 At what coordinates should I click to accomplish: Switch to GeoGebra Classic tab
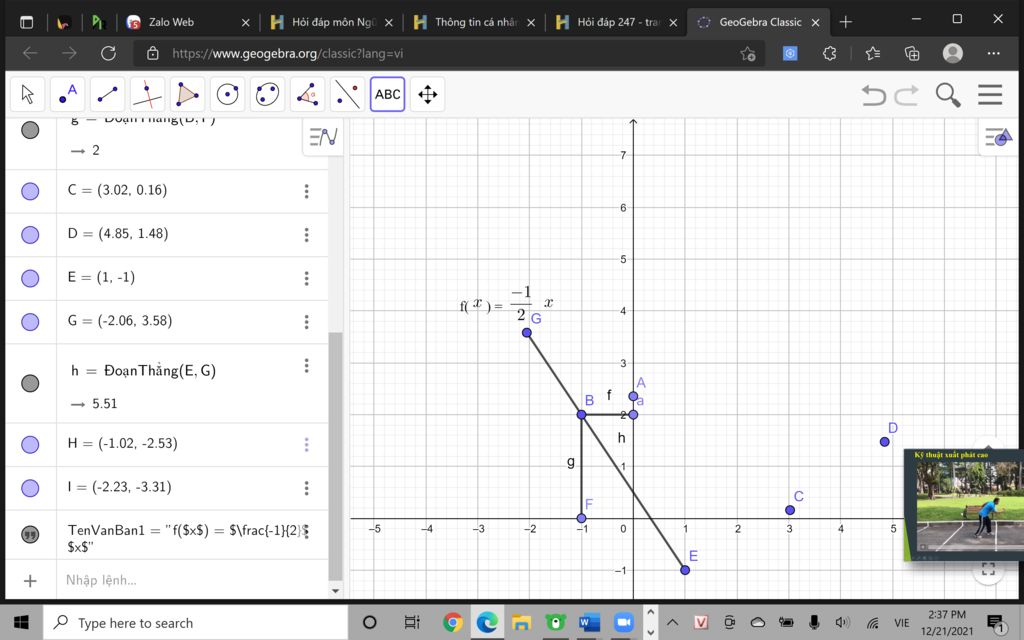pos(759,22)
